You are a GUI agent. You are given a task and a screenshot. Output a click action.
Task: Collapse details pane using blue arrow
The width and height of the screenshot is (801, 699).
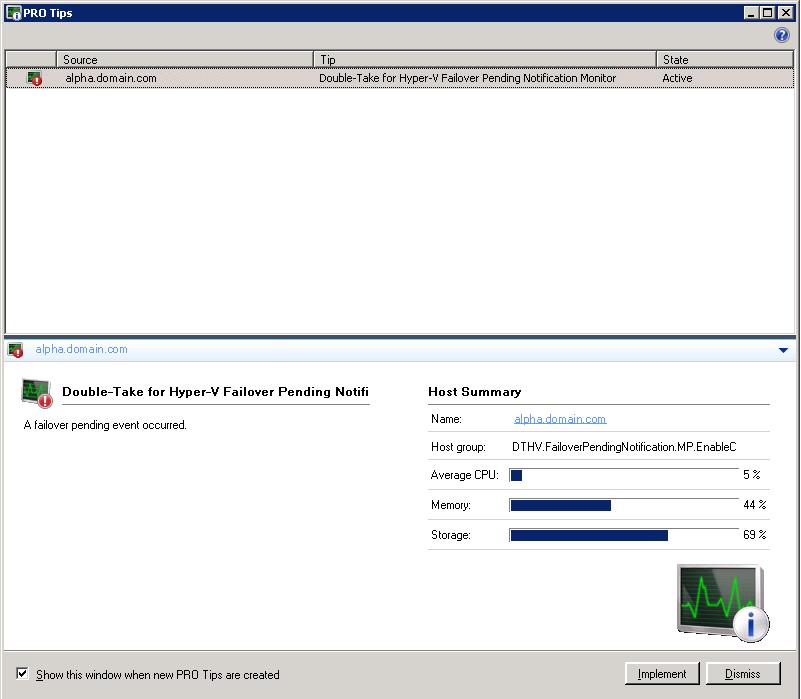click(x=783, y=350)
